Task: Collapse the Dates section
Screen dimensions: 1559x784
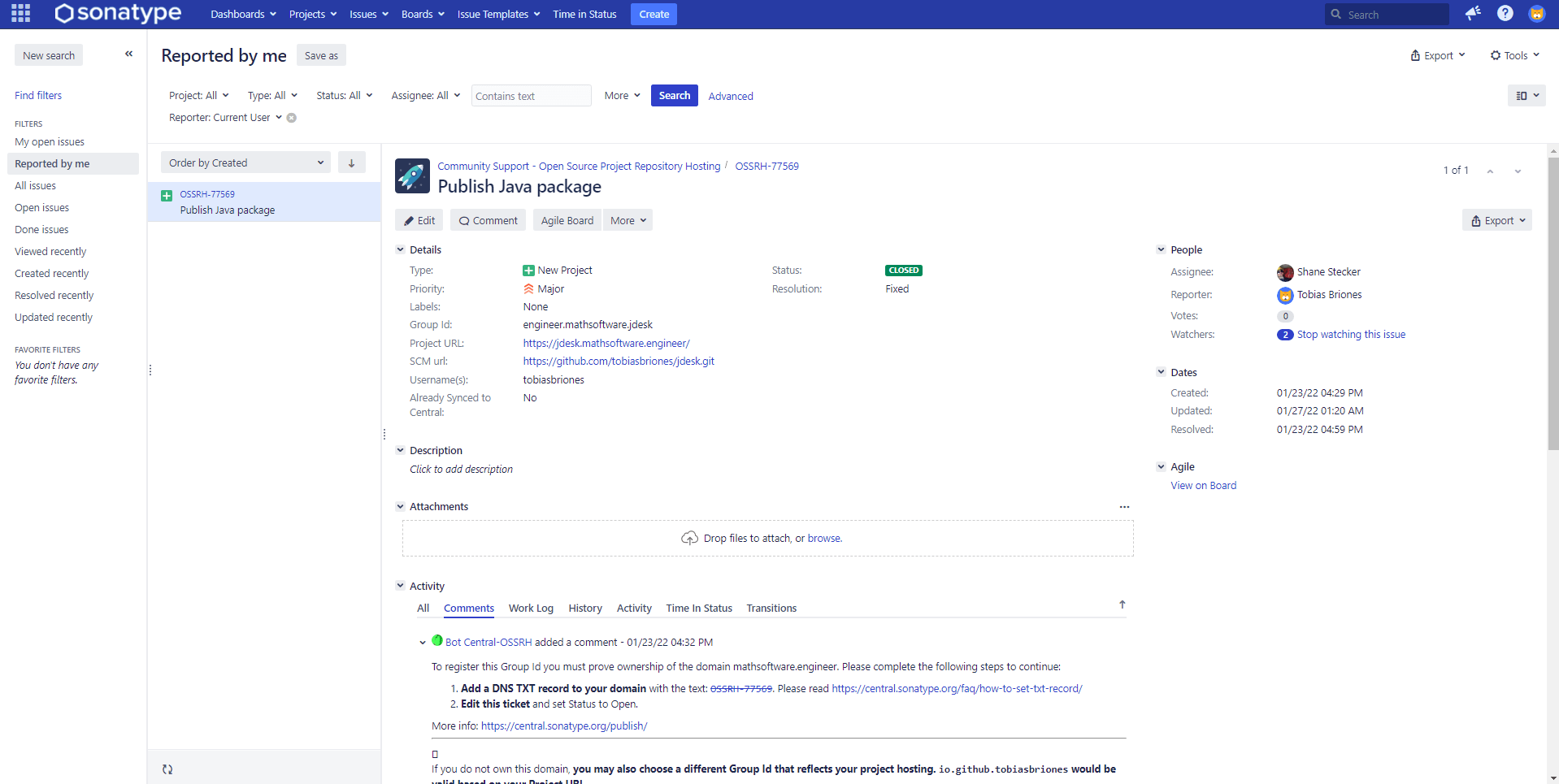Action: pyautogui.click(x=1161, y=372)
